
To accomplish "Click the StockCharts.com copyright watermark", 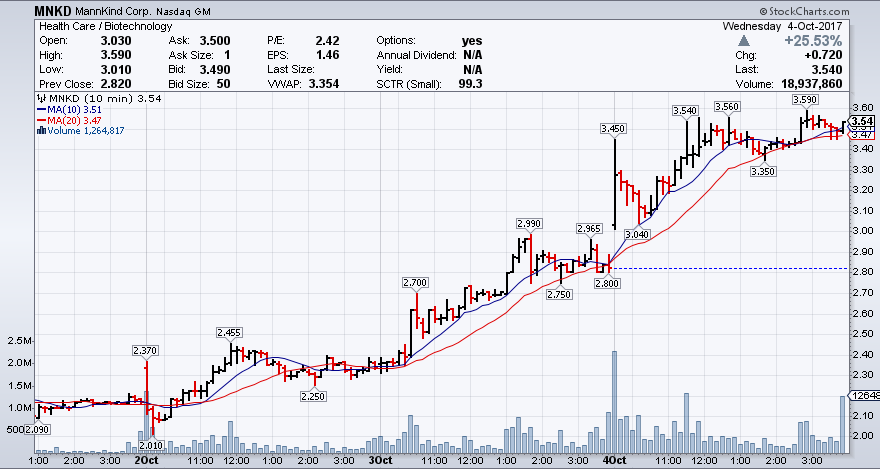I will pyautogui.click(x=825, y=10).
